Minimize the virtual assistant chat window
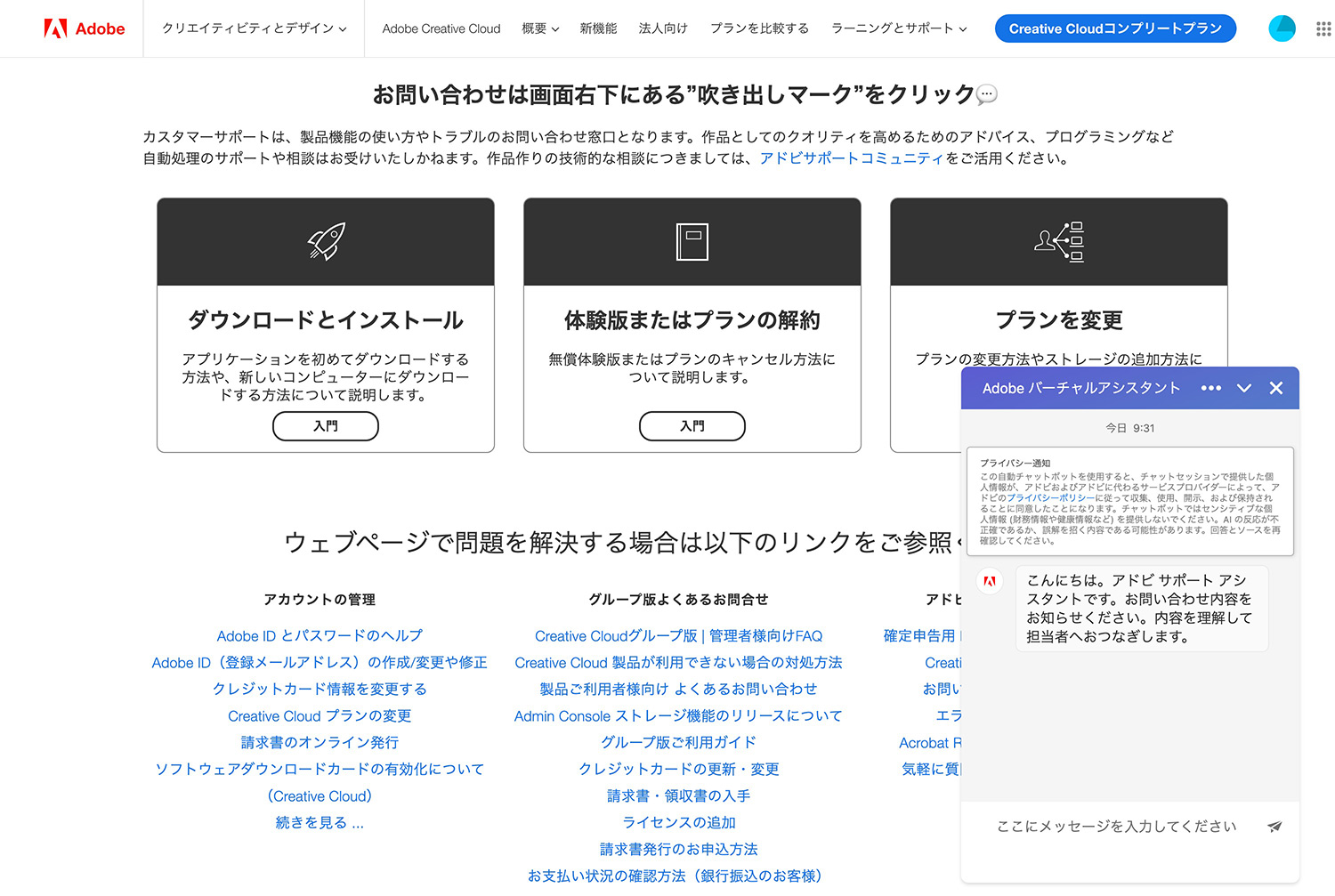 point(1244,388)
